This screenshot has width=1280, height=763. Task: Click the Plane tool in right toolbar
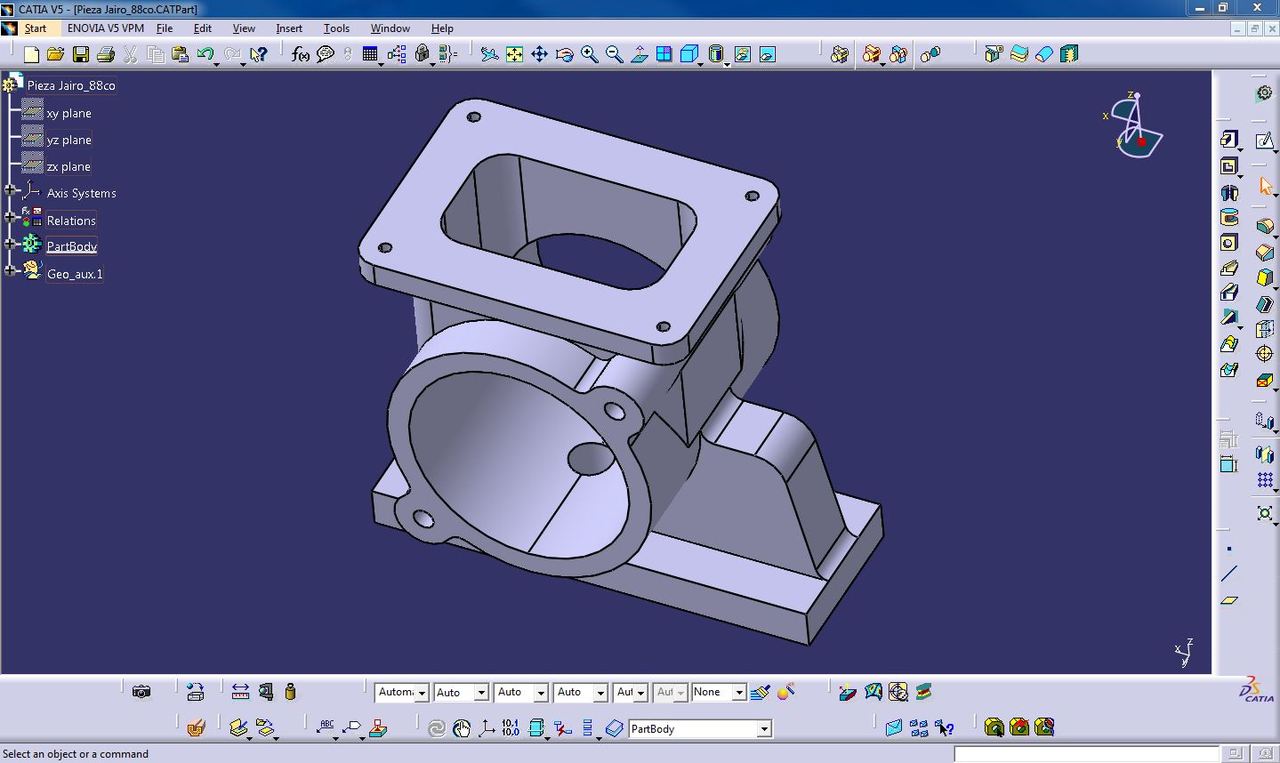(1229, 600)
